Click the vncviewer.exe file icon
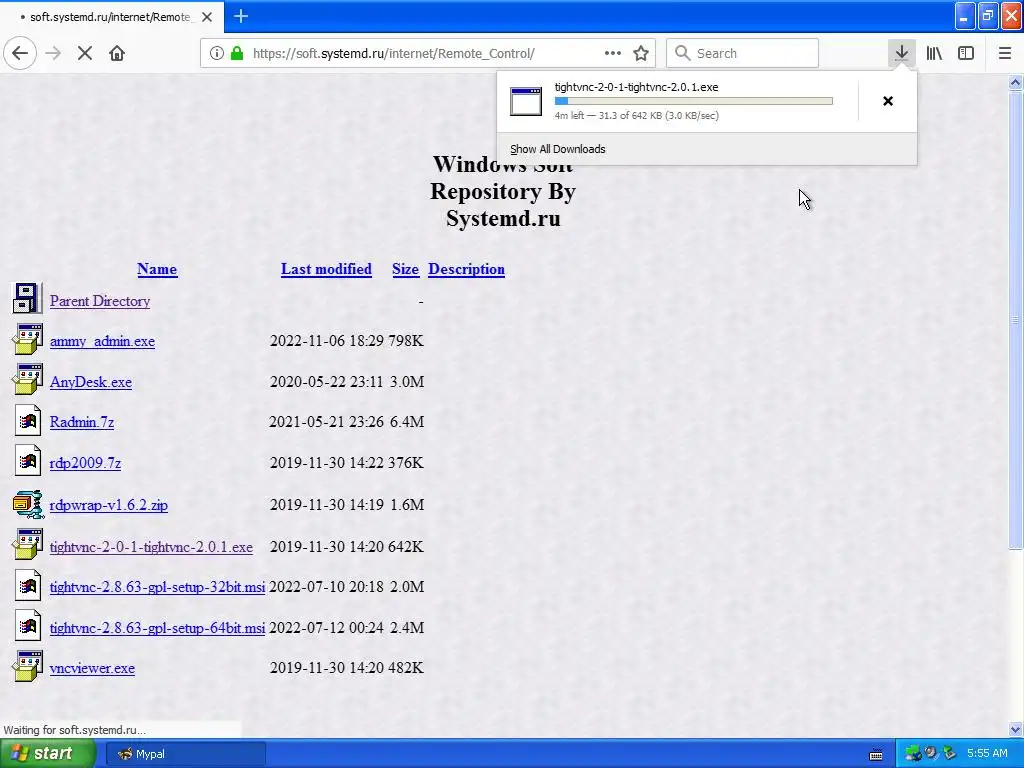This screenshot has width=1024, height=768. coord(27,666)
